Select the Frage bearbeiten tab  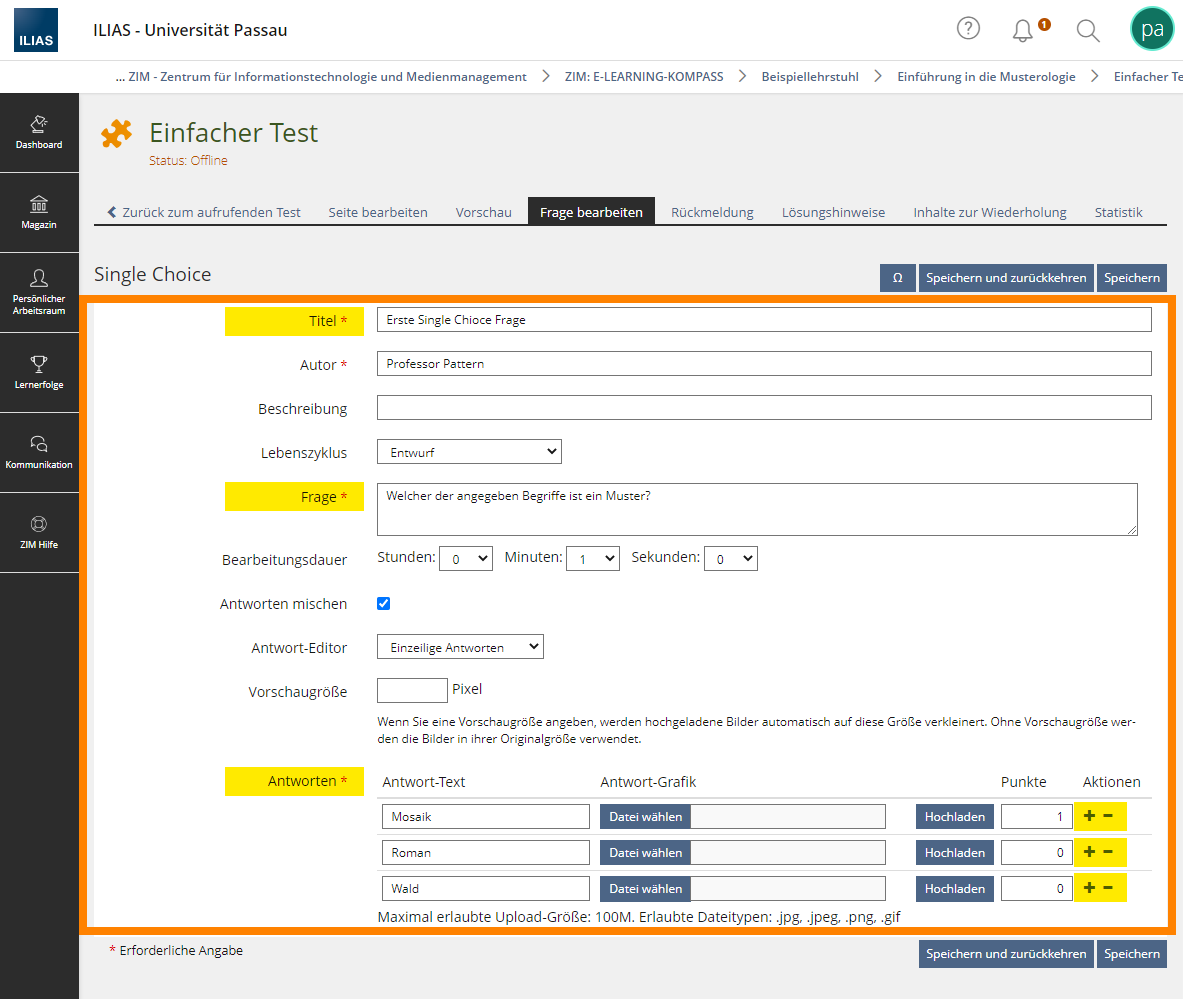592,211
